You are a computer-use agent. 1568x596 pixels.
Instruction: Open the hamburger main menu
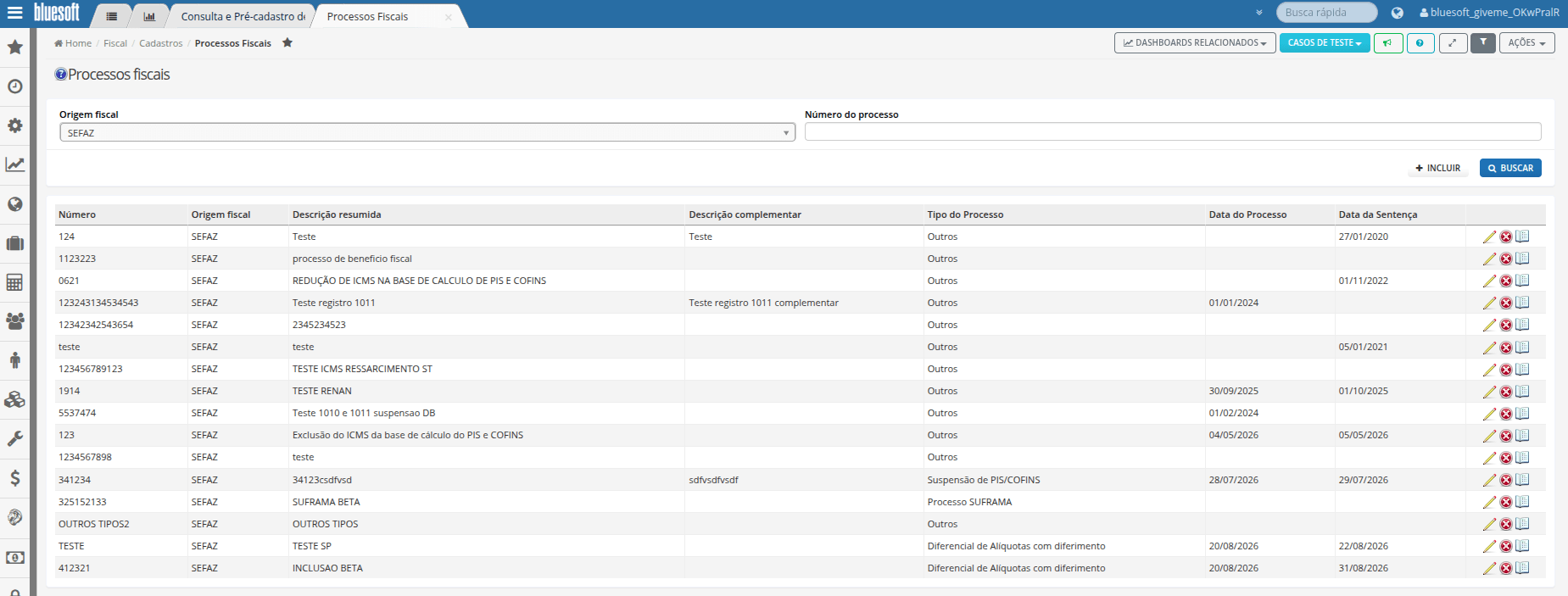point(14,13)
